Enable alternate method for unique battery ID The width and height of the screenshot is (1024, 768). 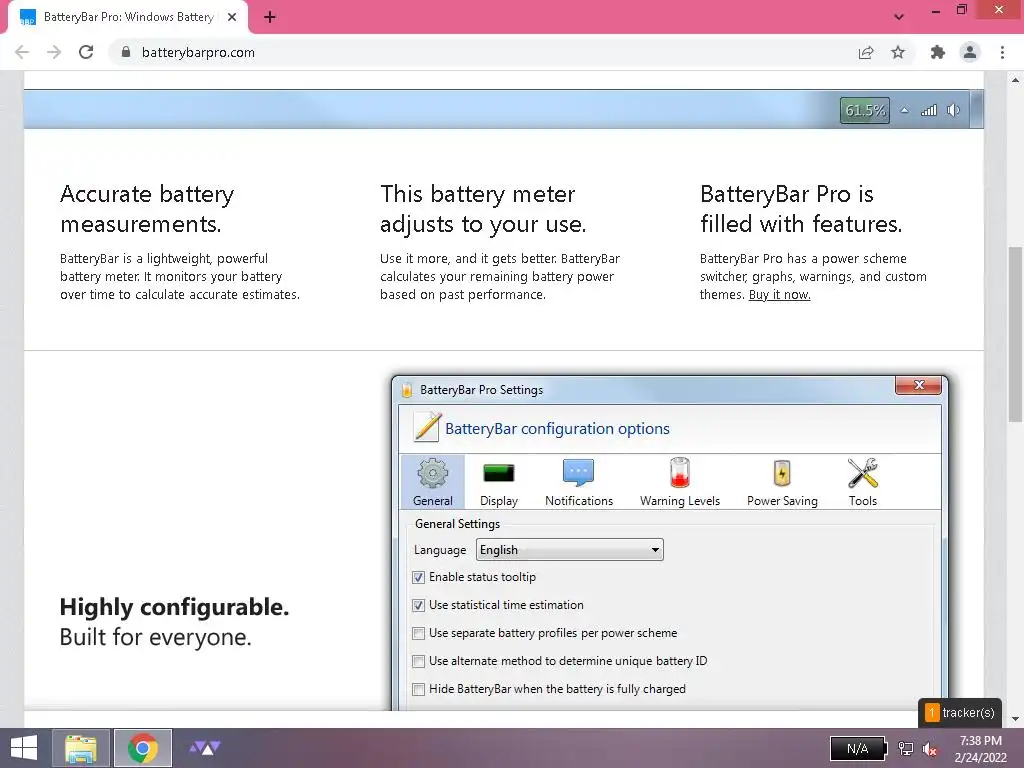419,662
